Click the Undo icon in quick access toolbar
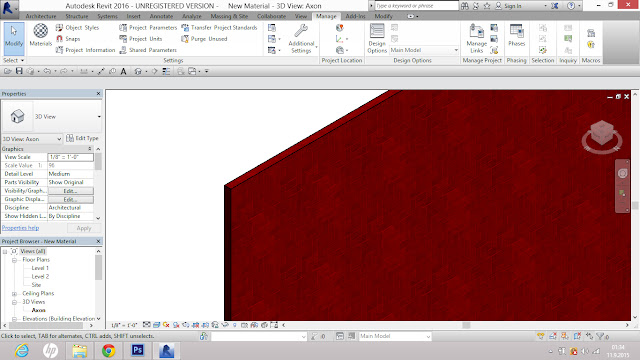The height and width of the screenshot is (360, 640). pos(47,71)
